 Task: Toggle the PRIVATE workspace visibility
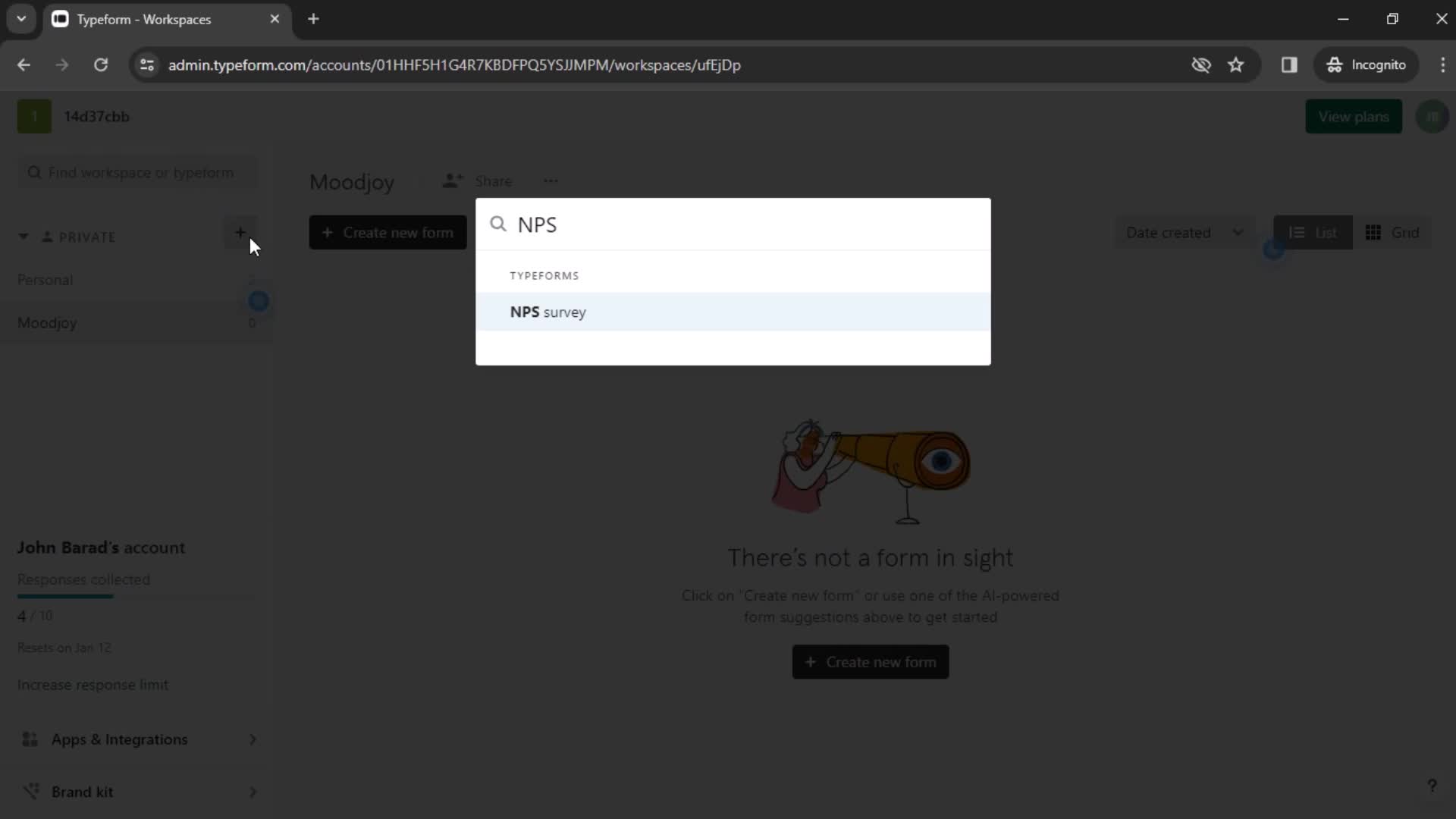22,236
